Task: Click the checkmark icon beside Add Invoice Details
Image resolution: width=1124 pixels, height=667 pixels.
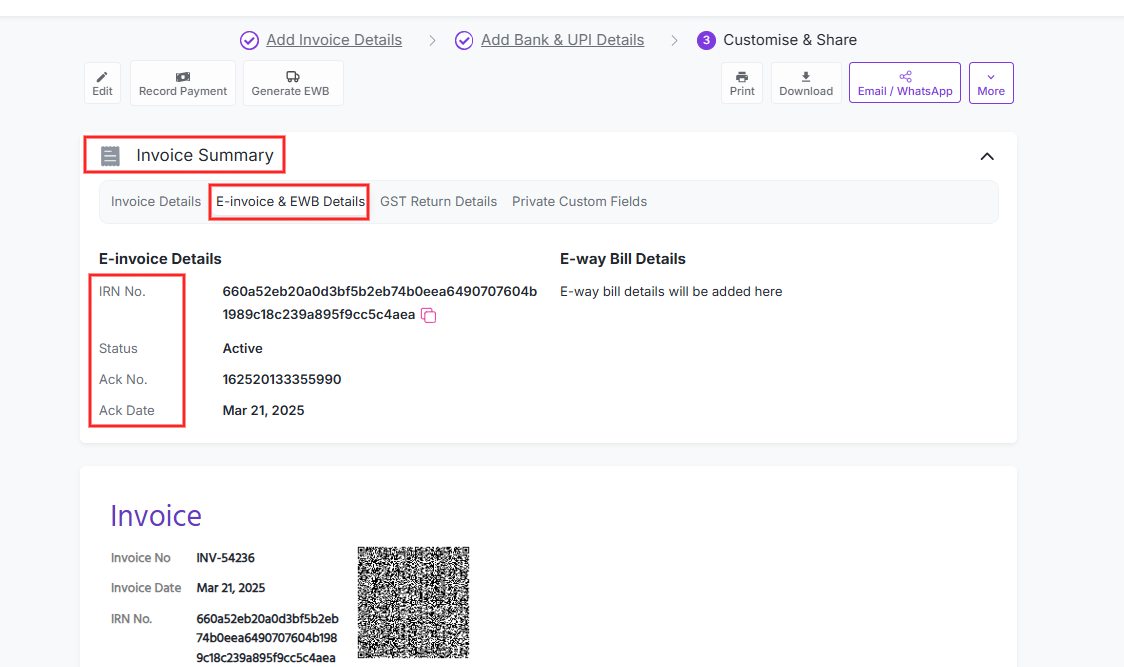Action: [x=249, y=40]
